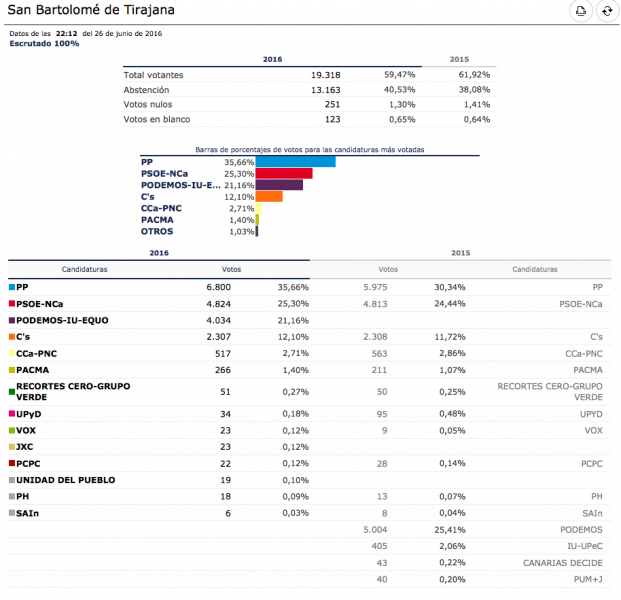The image size is (621, 600).
Task: Click the Votos column header for 2015
Action: [388, 269]
